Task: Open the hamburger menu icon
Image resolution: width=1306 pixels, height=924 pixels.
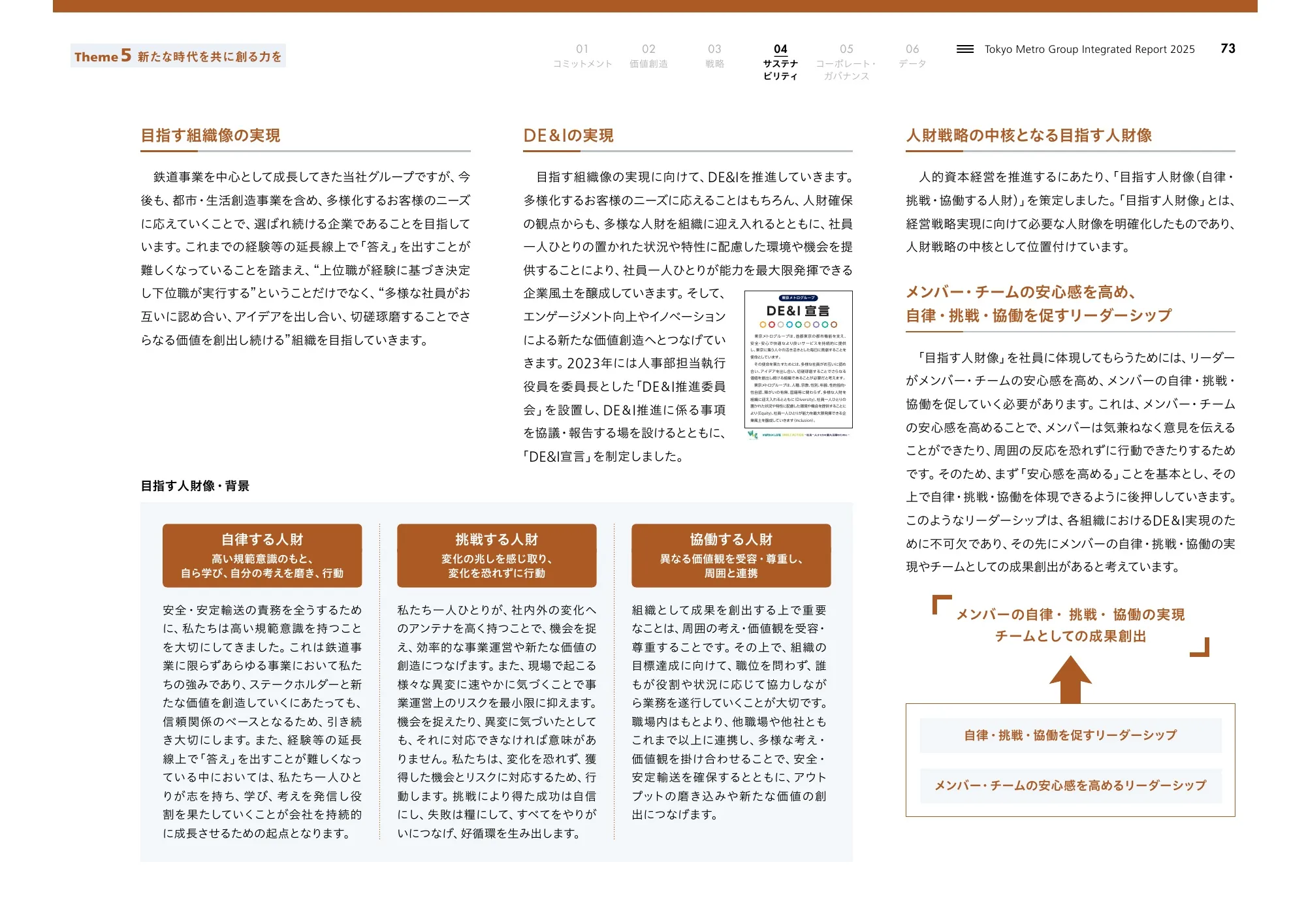Action: [964, 49]
